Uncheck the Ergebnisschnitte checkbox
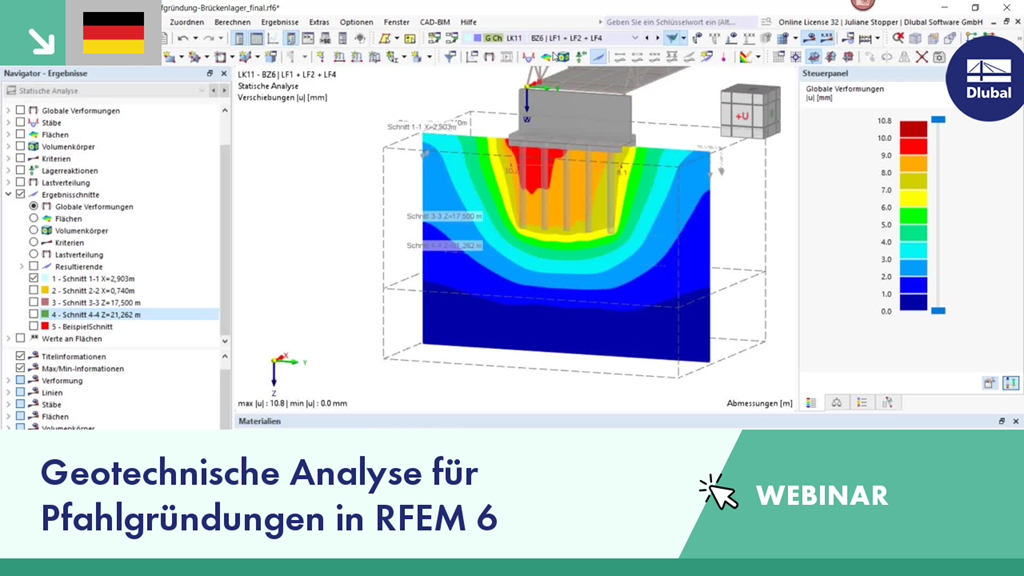 (20, 194)
